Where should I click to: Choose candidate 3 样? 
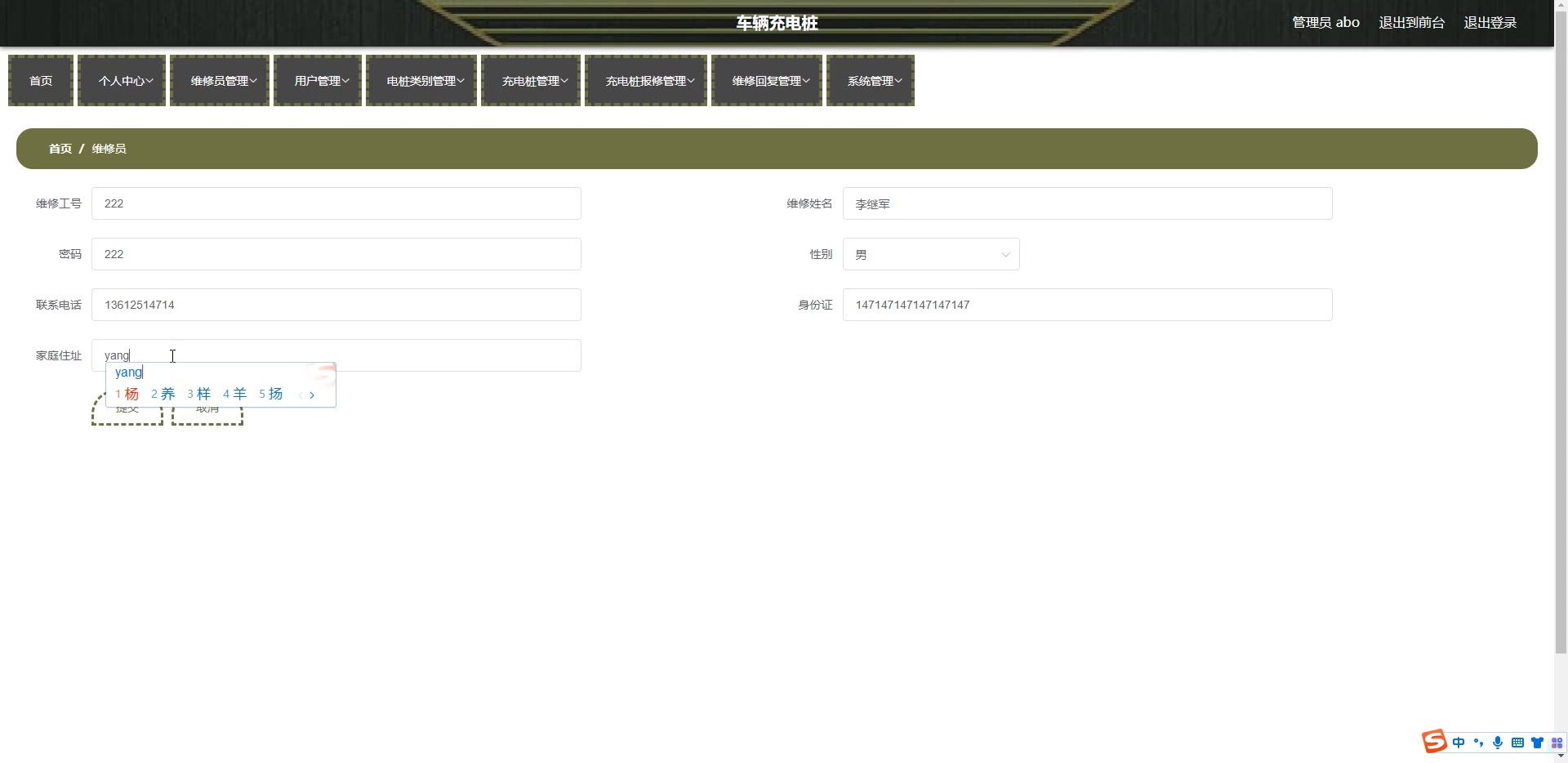pyautogui.click(x=199, y=394)
